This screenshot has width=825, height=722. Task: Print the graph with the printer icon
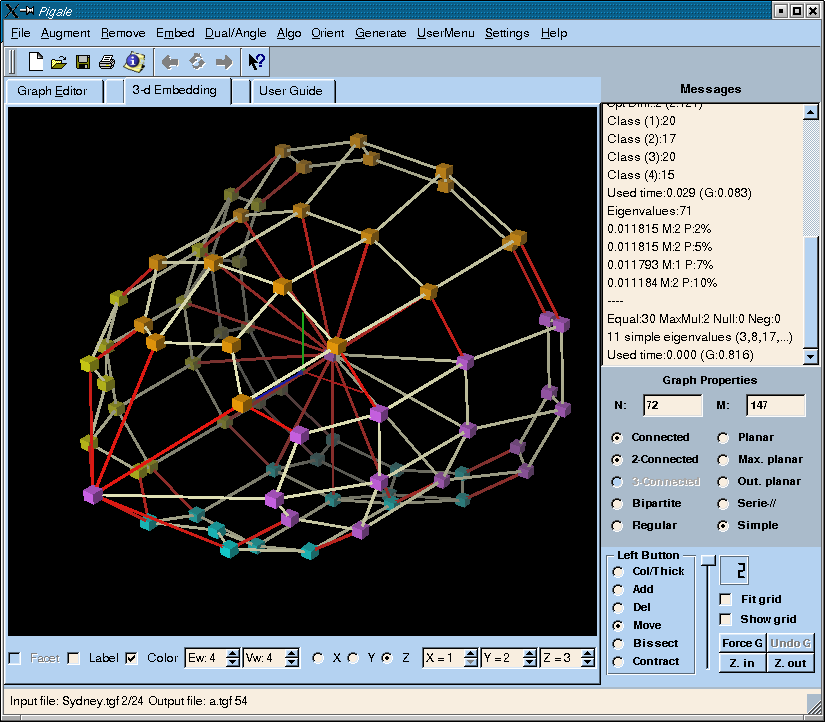click(x=107, y=62)
